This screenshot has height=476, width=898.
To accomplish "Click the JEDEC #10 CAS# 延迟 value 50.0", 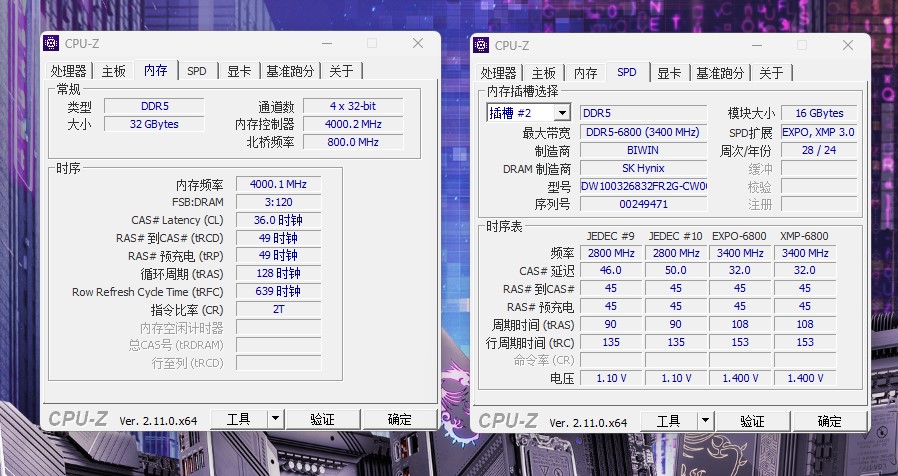I will click(x=676, y=270).
